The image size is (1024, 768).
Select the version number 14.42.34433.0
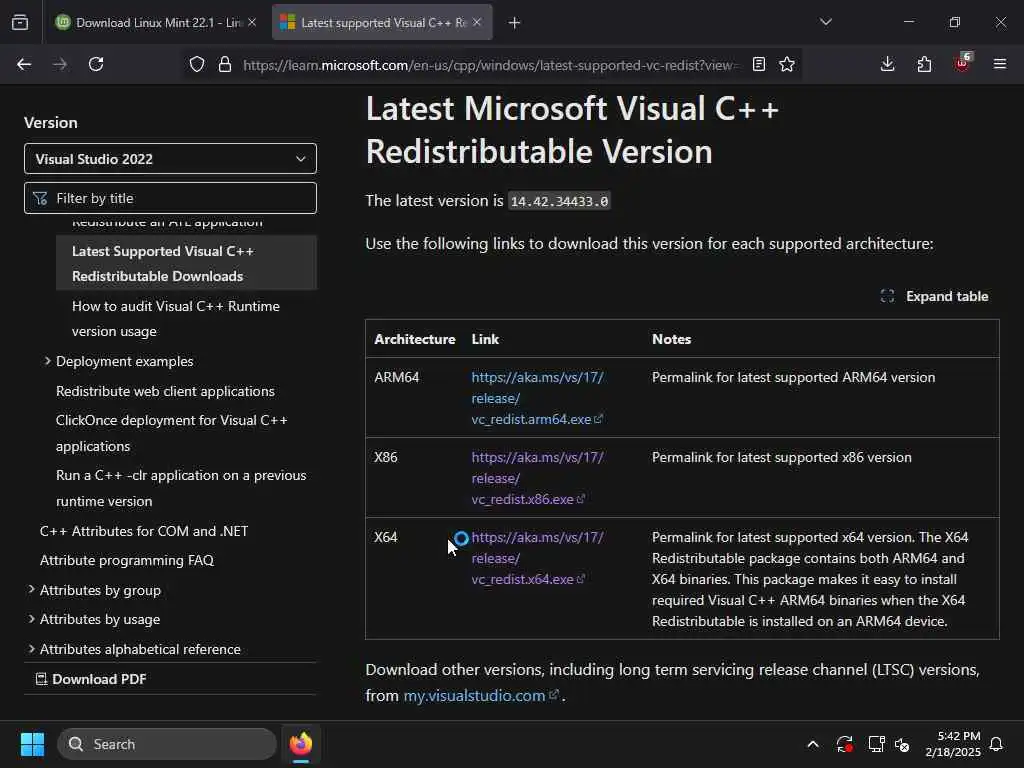(x=559, y=201)
